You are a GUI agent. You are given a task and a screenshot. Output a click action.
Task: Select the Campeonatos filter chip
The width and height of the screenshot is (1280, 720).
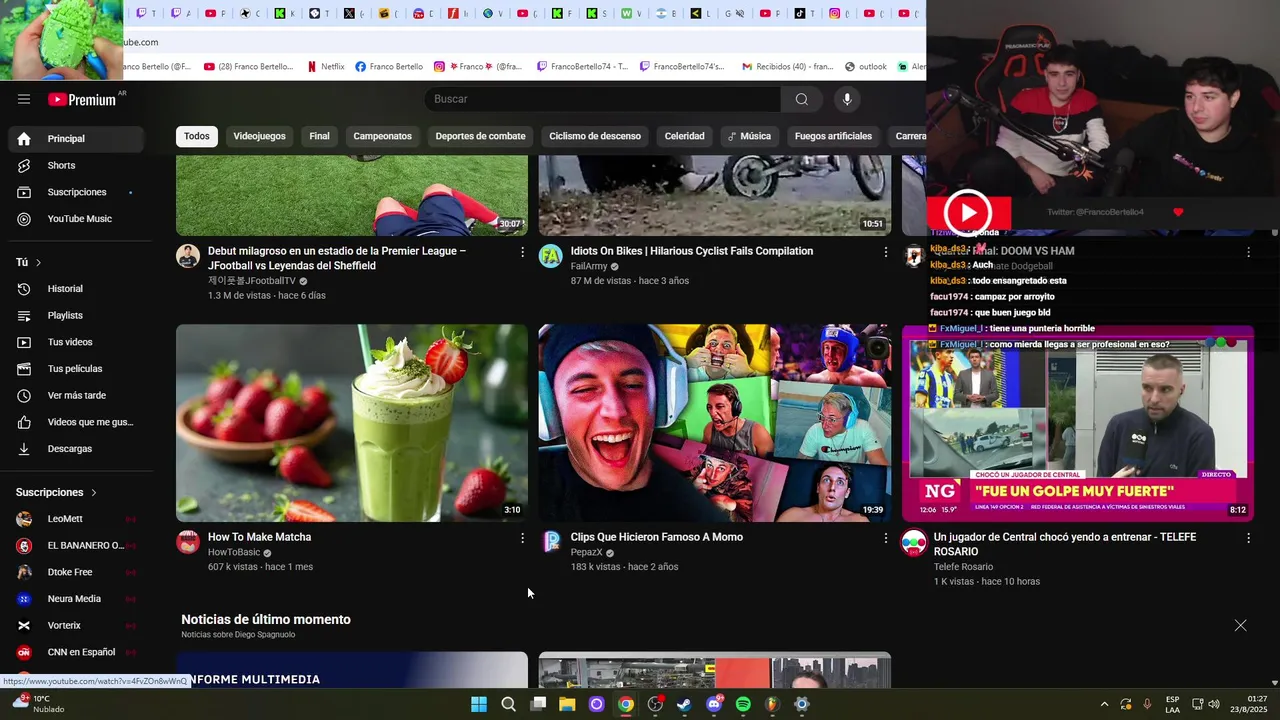point(382,136)
